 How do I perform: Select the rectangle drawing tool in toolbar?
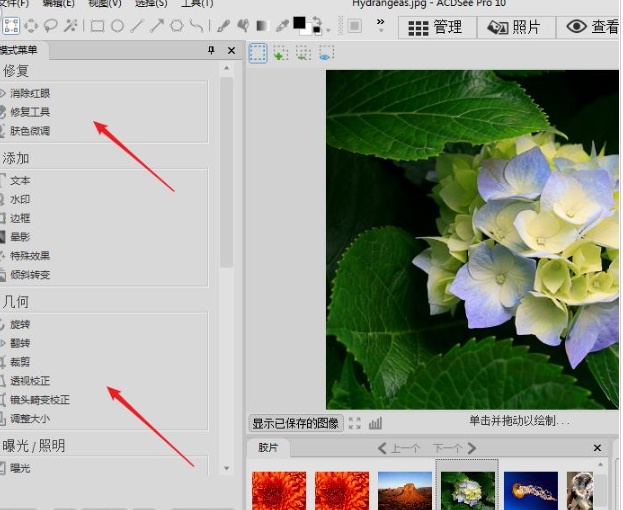[x=97, y=26]
